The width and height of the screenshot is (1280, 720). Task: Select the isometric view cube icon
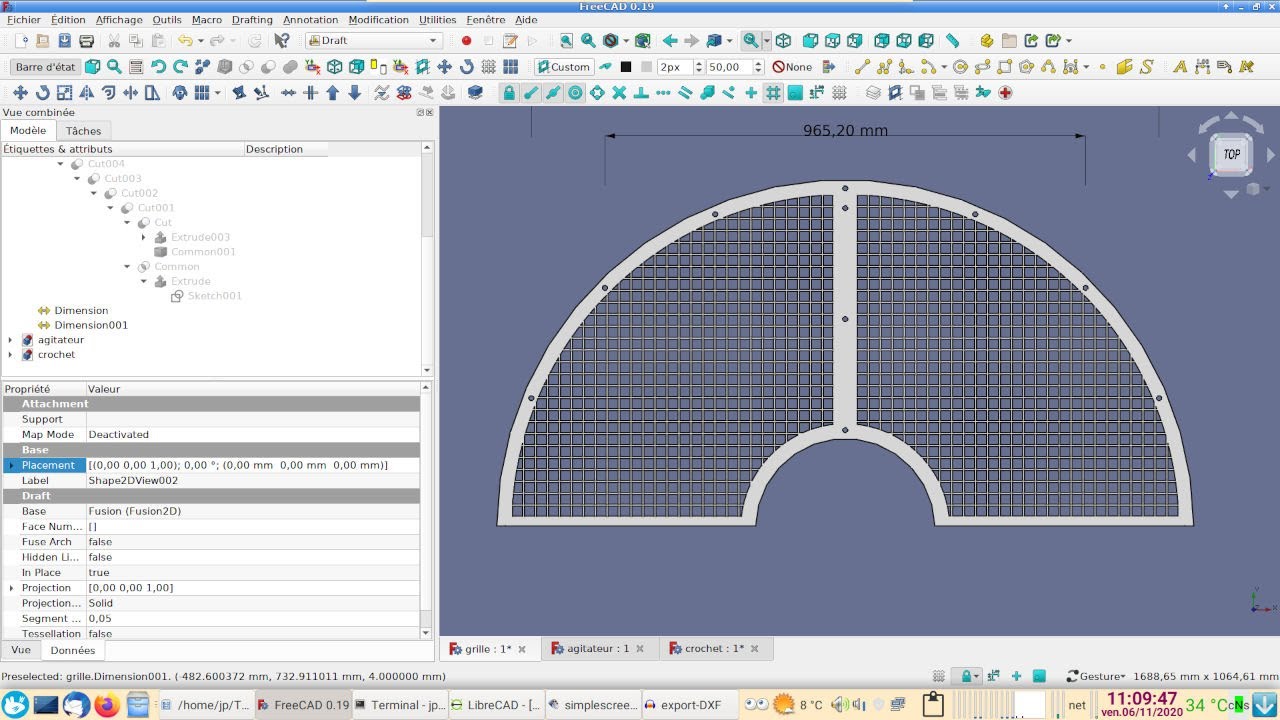(783, 41)
